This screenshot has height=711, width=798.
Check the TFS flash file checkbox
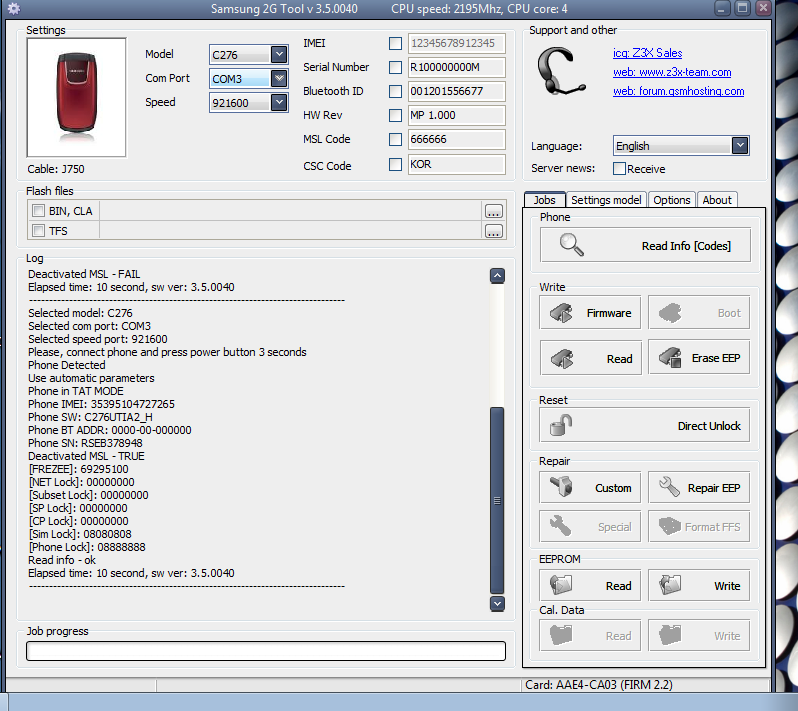[39, 231]
